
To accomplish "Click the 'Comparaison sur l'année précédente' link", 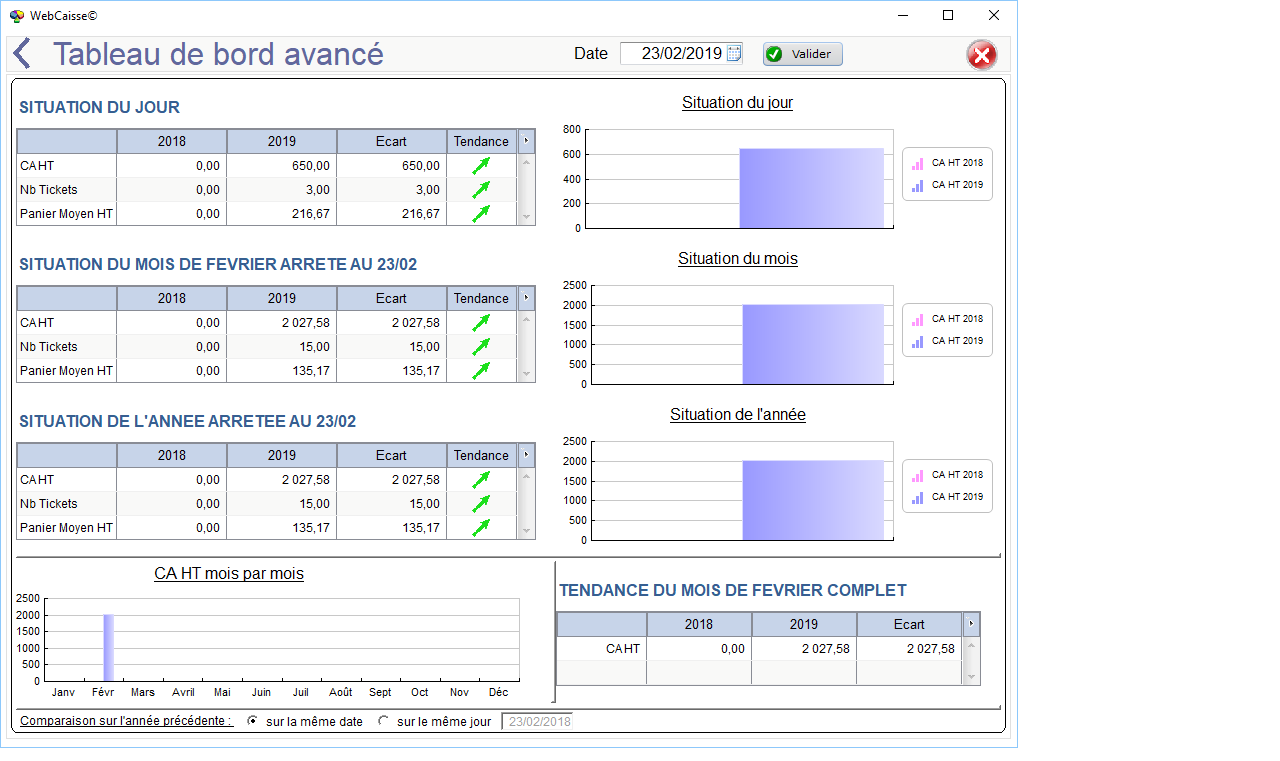I will click(x=126, y=719).
